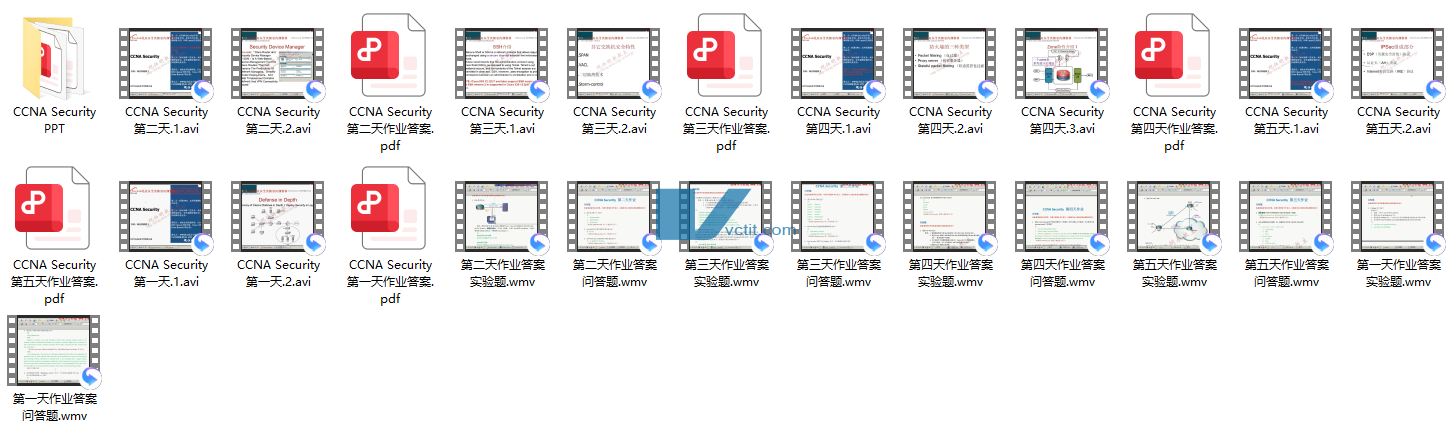The width and height of the screenshot is (1454, 428).
Task: Click the 'CCNA Security 第四天.3.avi' file name
Action: [1063, 120]
